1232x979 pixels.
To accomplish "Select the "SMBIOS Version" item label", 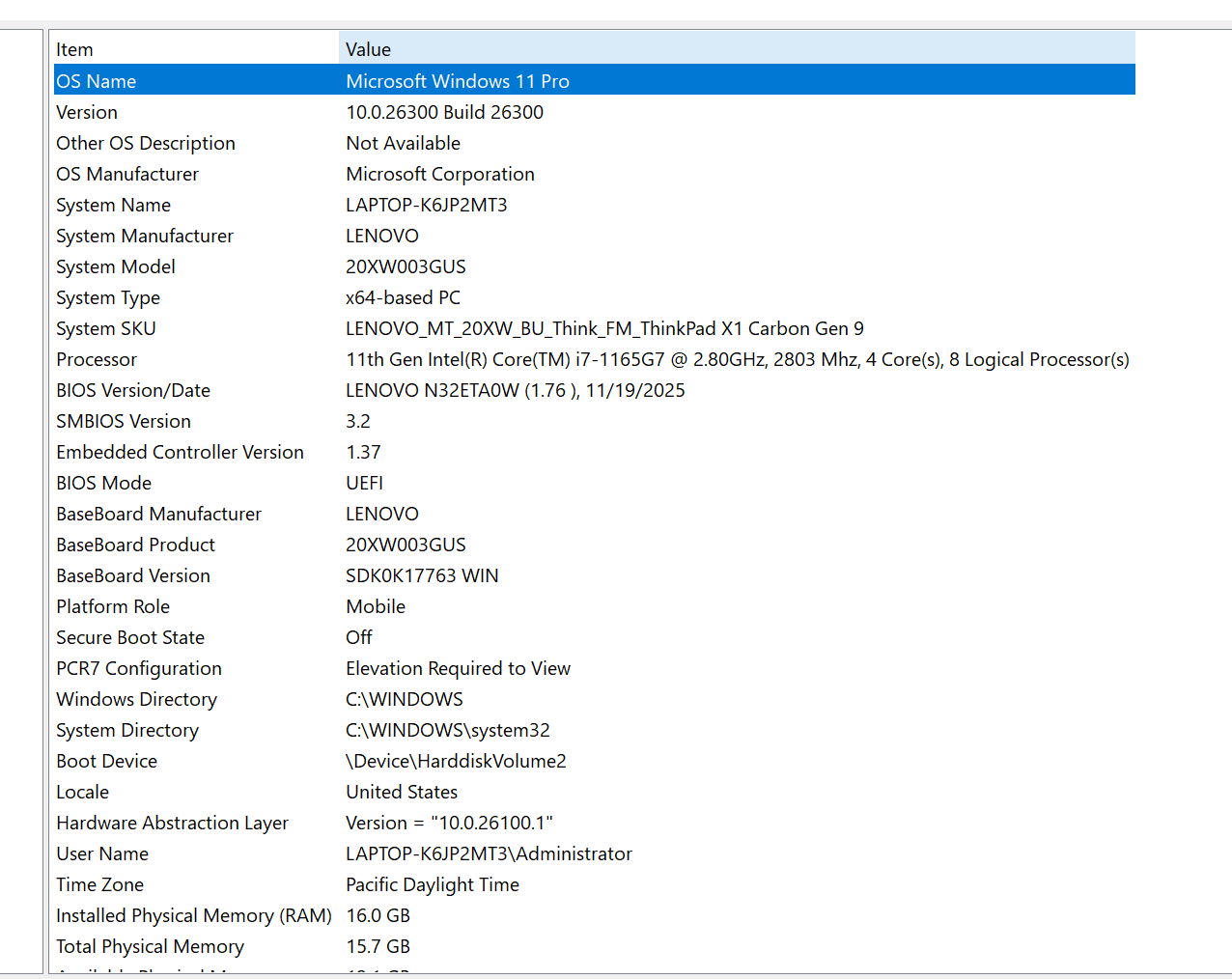I will pos(124,421).
